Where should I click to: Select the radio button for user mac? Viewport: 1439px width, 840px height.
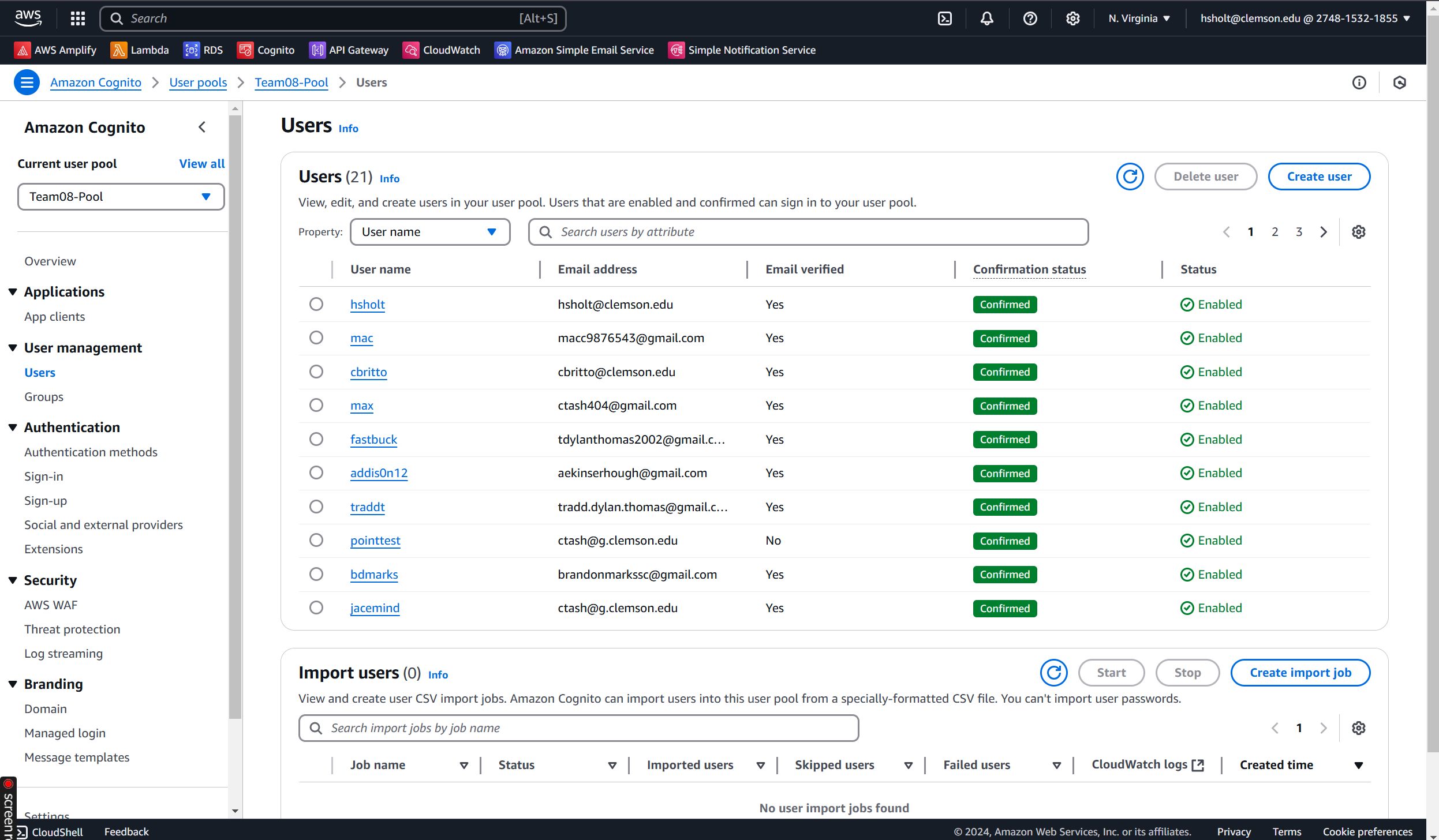(316, 338)
